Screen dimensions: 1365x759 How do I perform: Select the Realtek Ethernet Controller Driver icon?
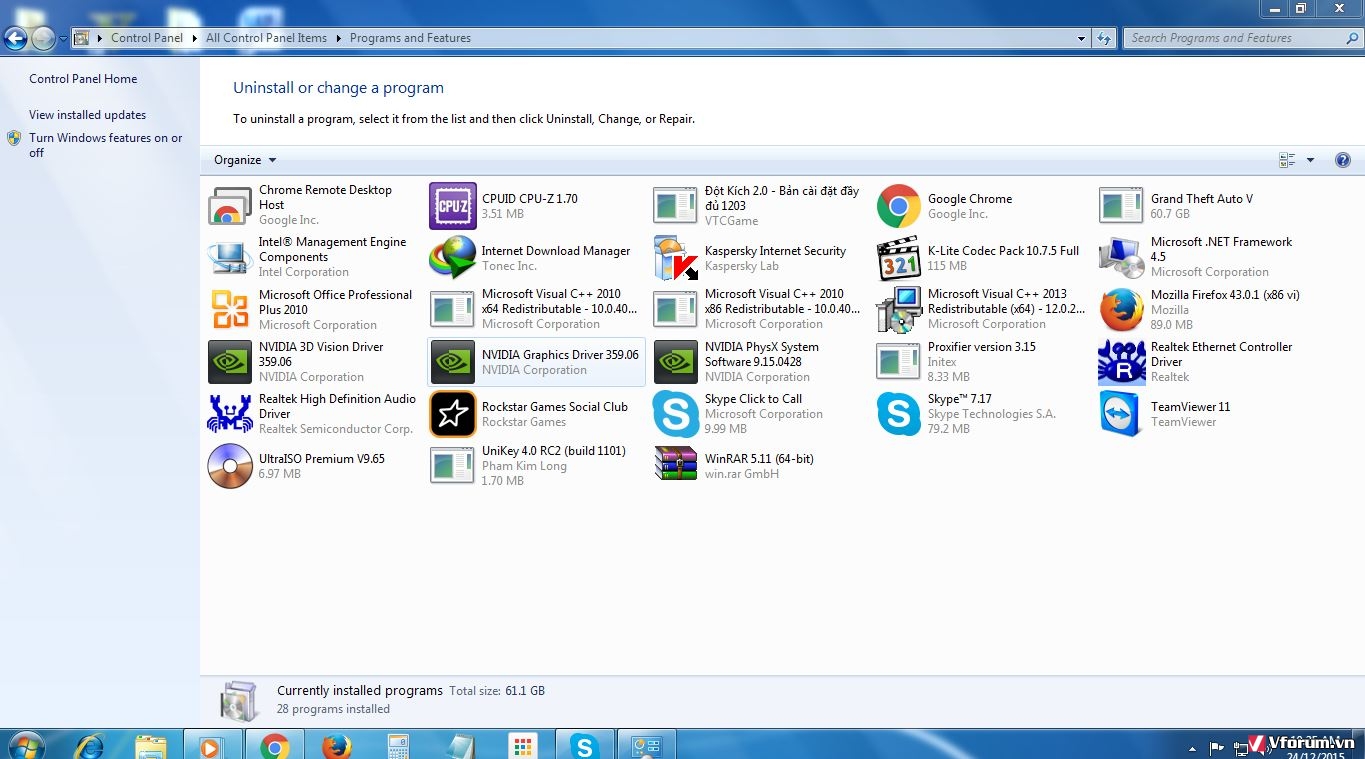point(1121,362)
